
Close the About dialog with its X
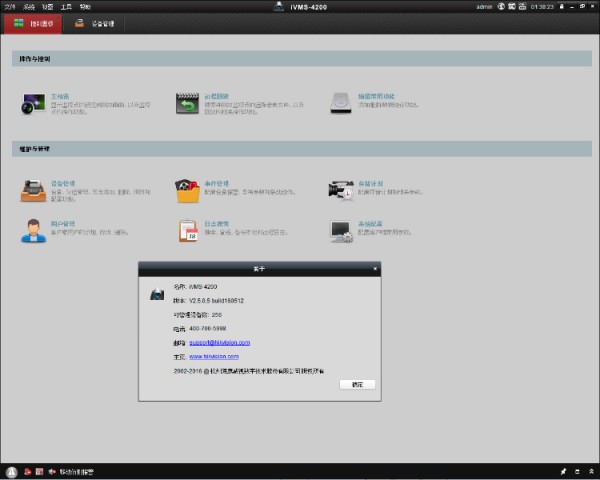[x=375, y=269]
